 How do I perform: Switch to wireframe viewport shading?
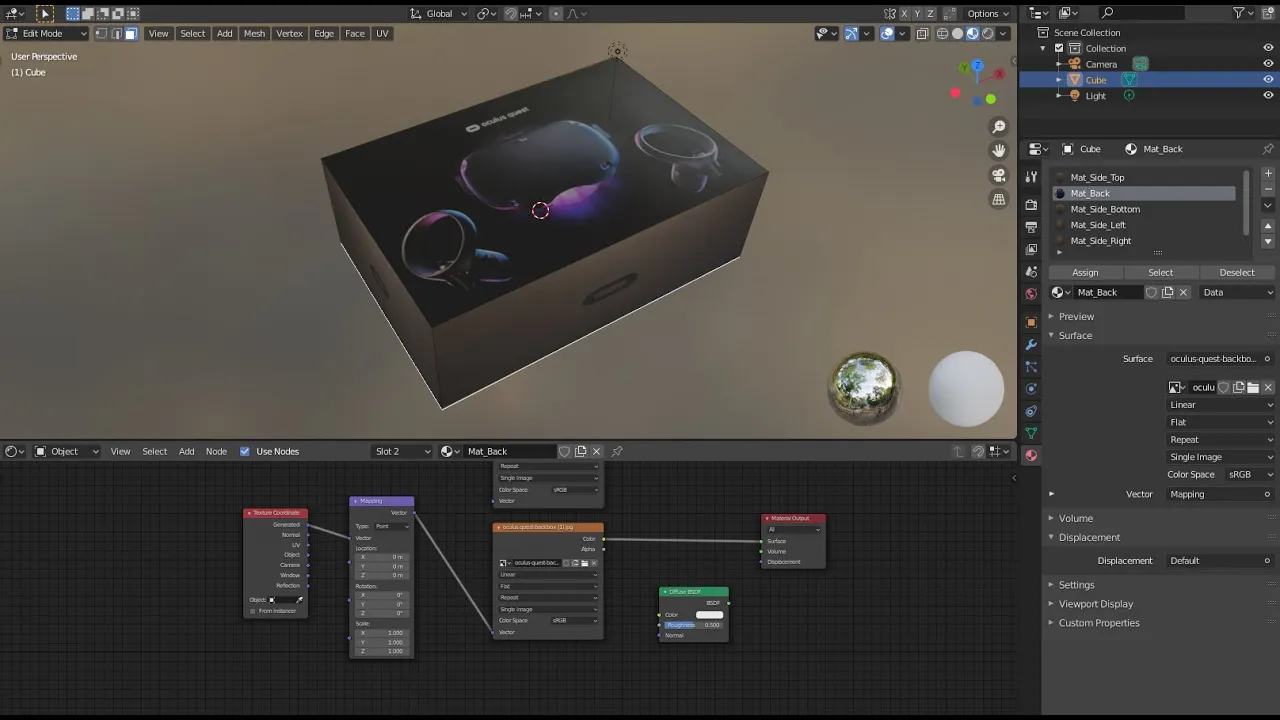(x=942, y=33)
